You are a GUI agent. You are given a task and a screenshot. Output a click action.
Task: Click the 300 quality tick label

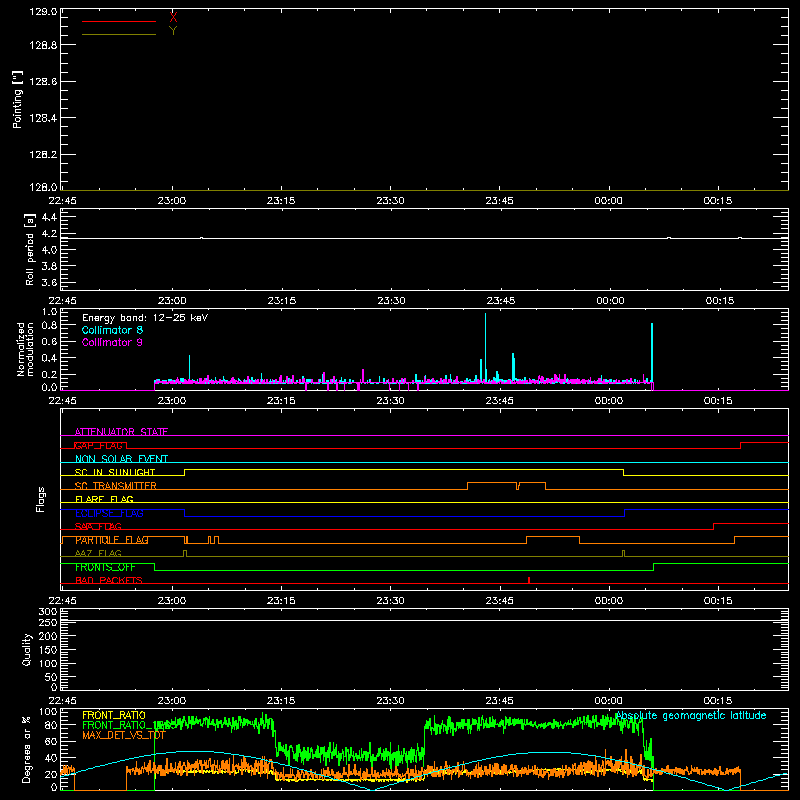tap(48, 612)
